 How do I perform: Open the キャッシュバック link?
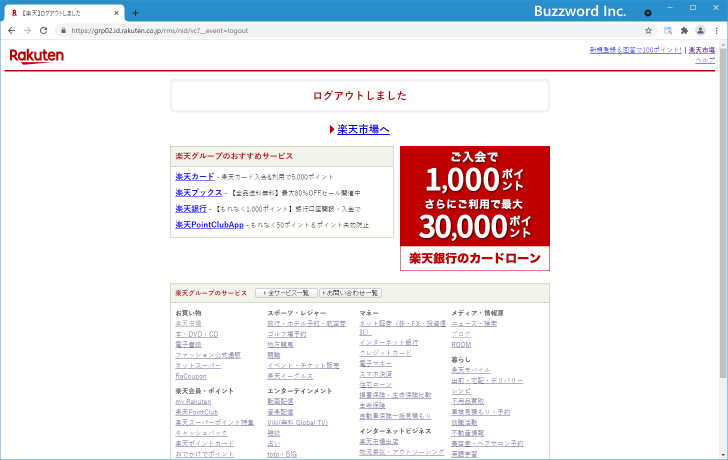(x=201, y=433)
